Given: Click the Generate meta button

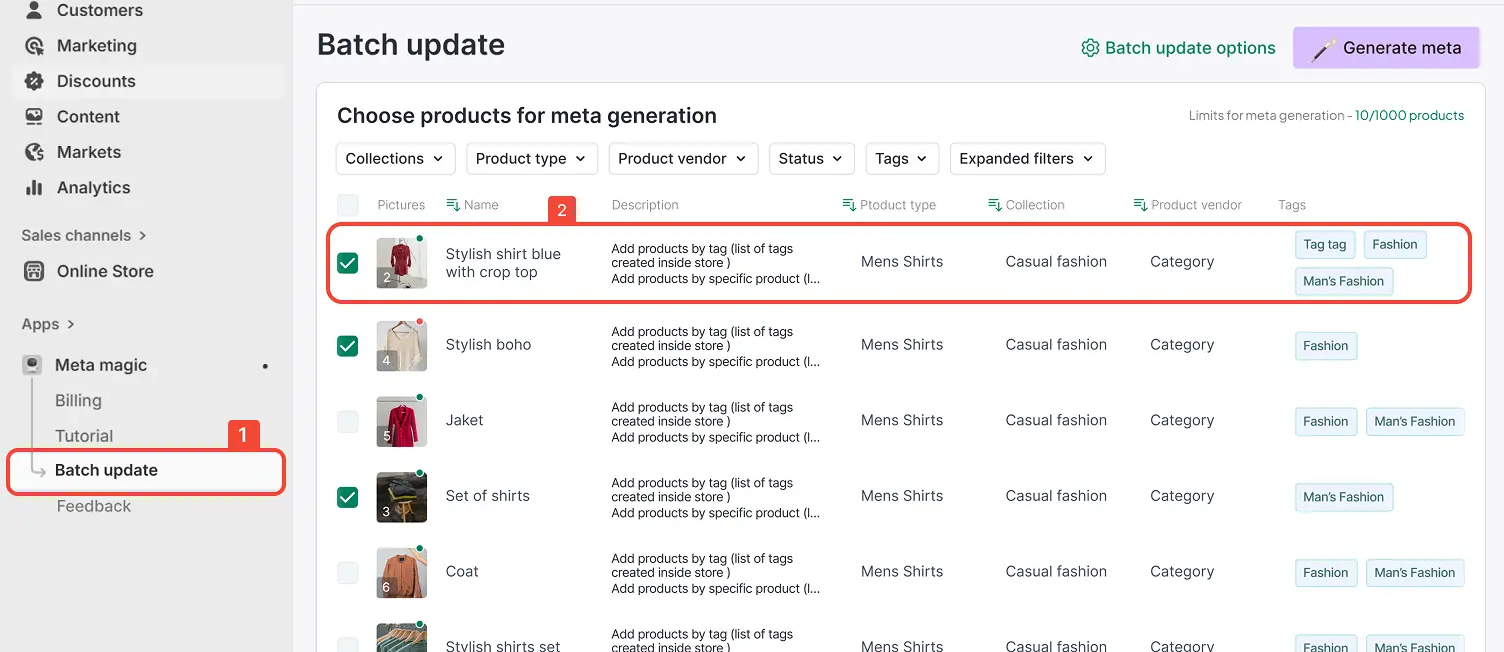Looking at the screenshot, I should (x=1386, y=47).
